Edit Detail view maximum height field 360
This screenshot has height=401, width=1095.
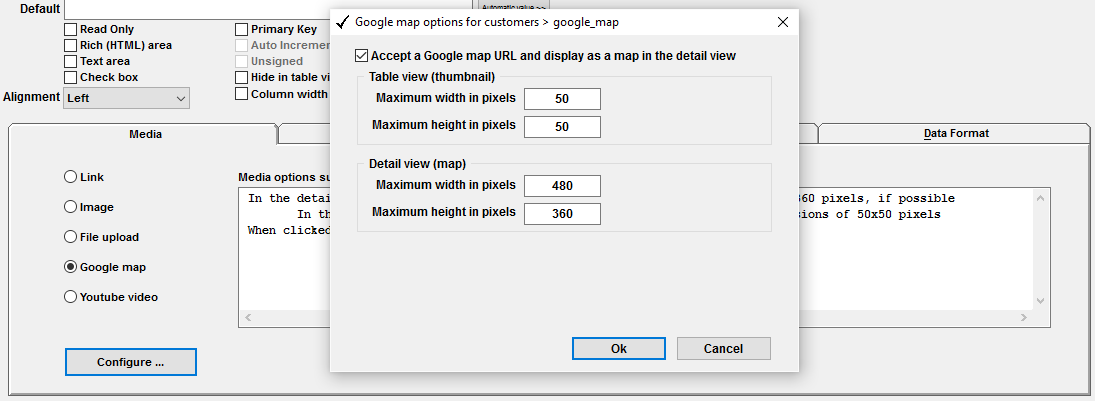[562, 214]
